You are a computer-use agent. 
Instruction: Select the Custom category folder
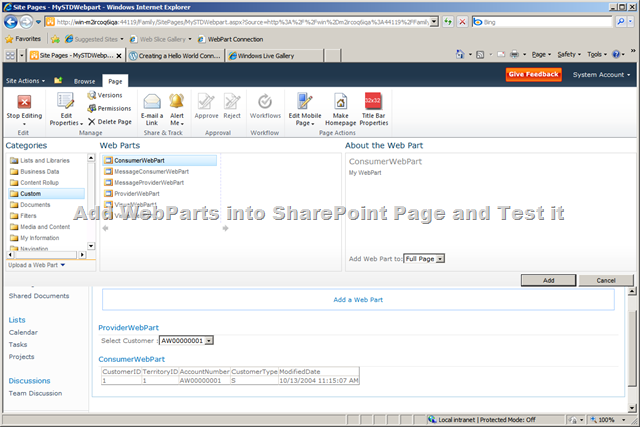point(47,193)
